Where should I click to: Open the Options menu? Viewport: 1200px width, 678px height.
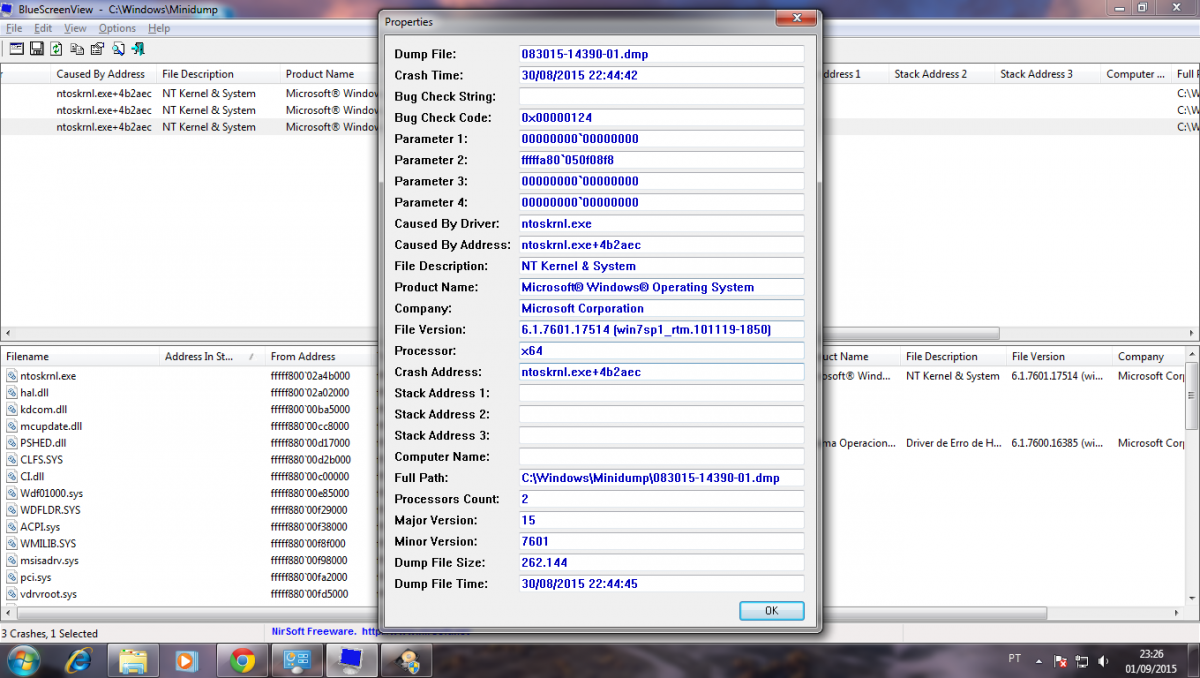click(x=118, y=28)
